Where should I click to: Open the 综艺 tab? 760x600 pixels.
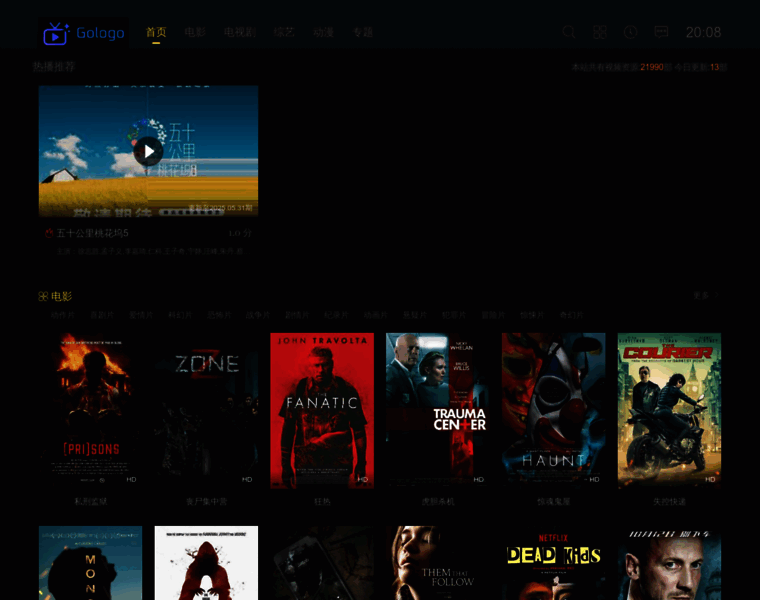click(x=284, y=32)
